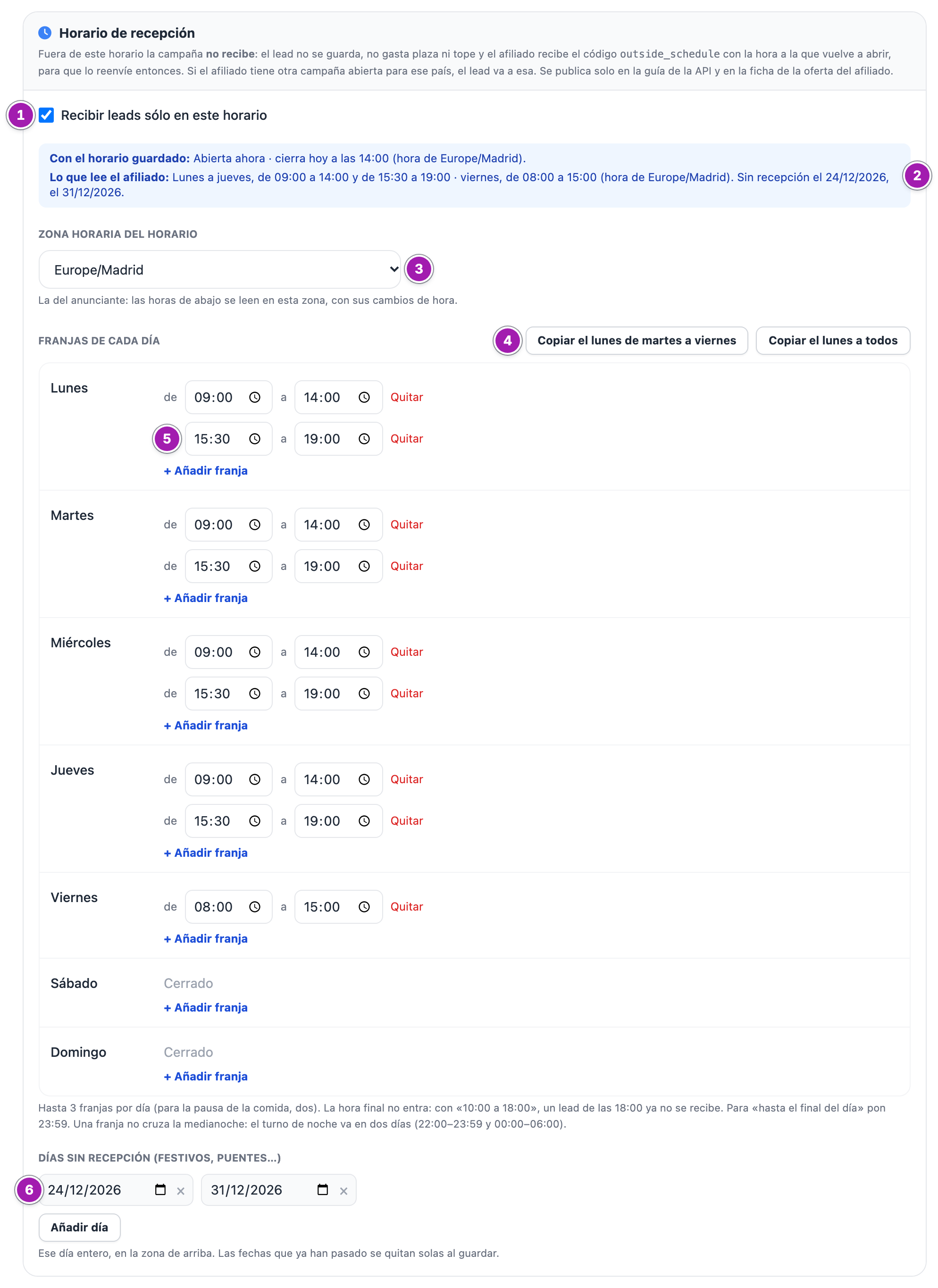Open clock picker on Lunes 09:00 start time
This screenshot has height=1288, width=938.
pos(254,398)
